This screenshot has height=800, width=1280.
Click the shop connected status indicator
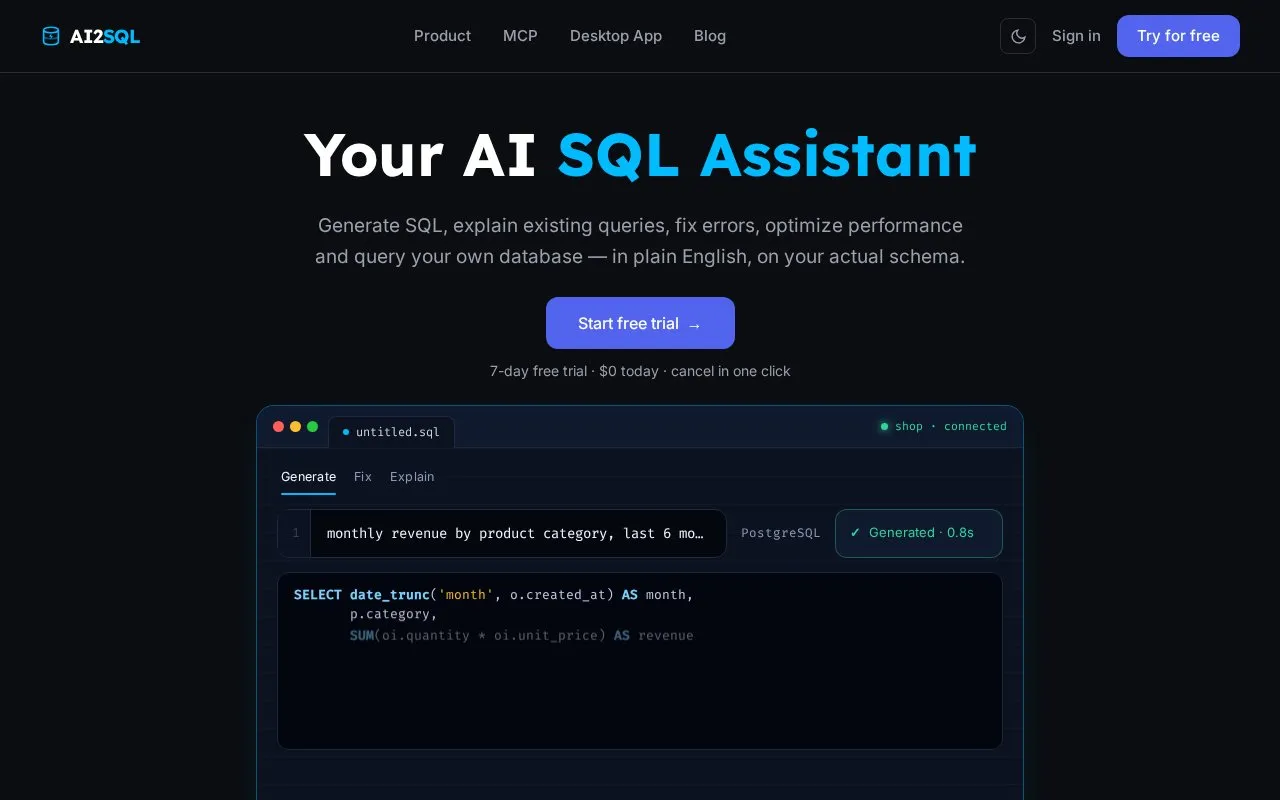click(x=943, y=426)
